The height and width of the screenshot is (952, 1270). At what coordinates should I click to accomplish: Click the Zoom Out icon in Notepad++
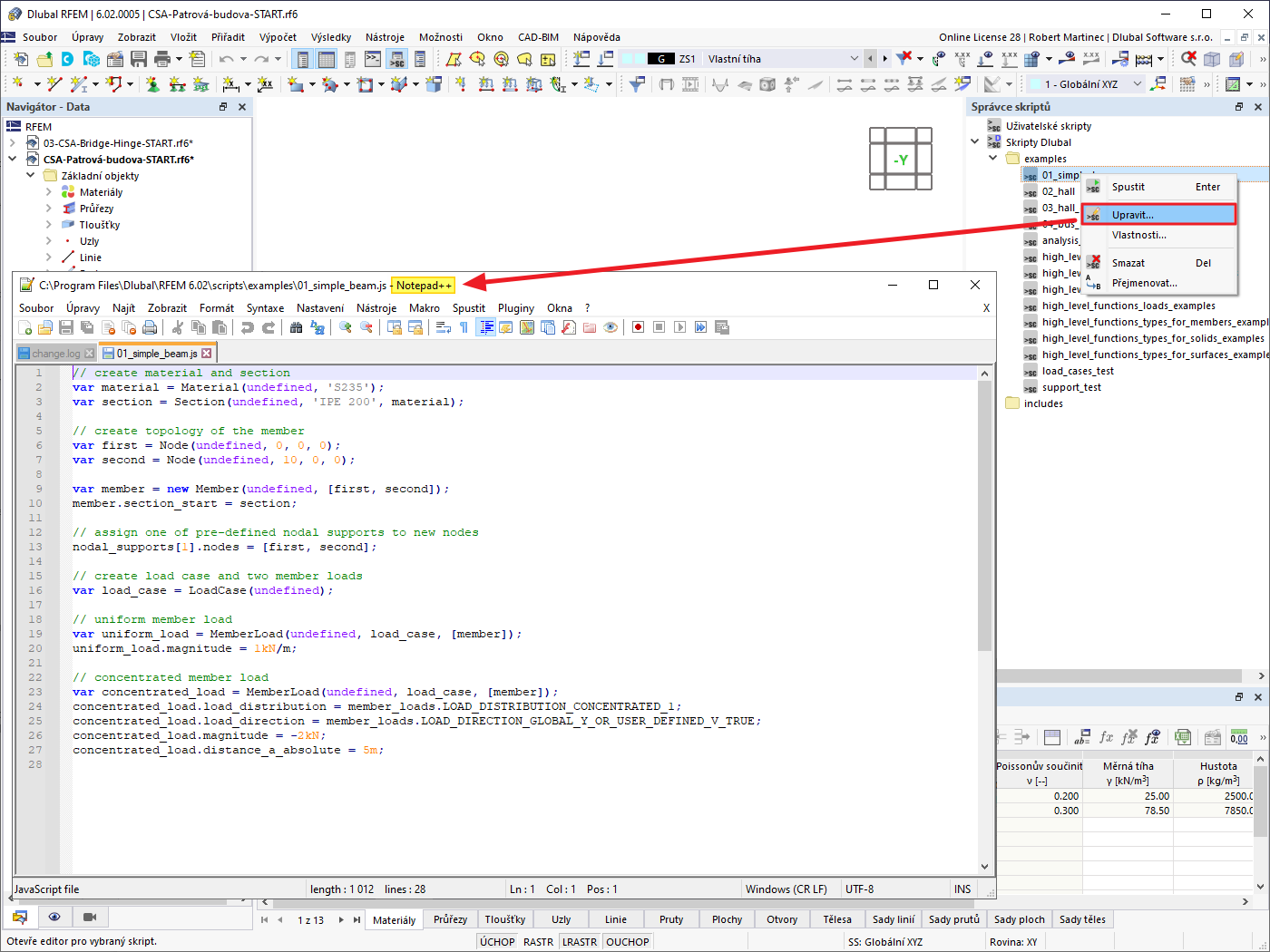coord(366,327)
